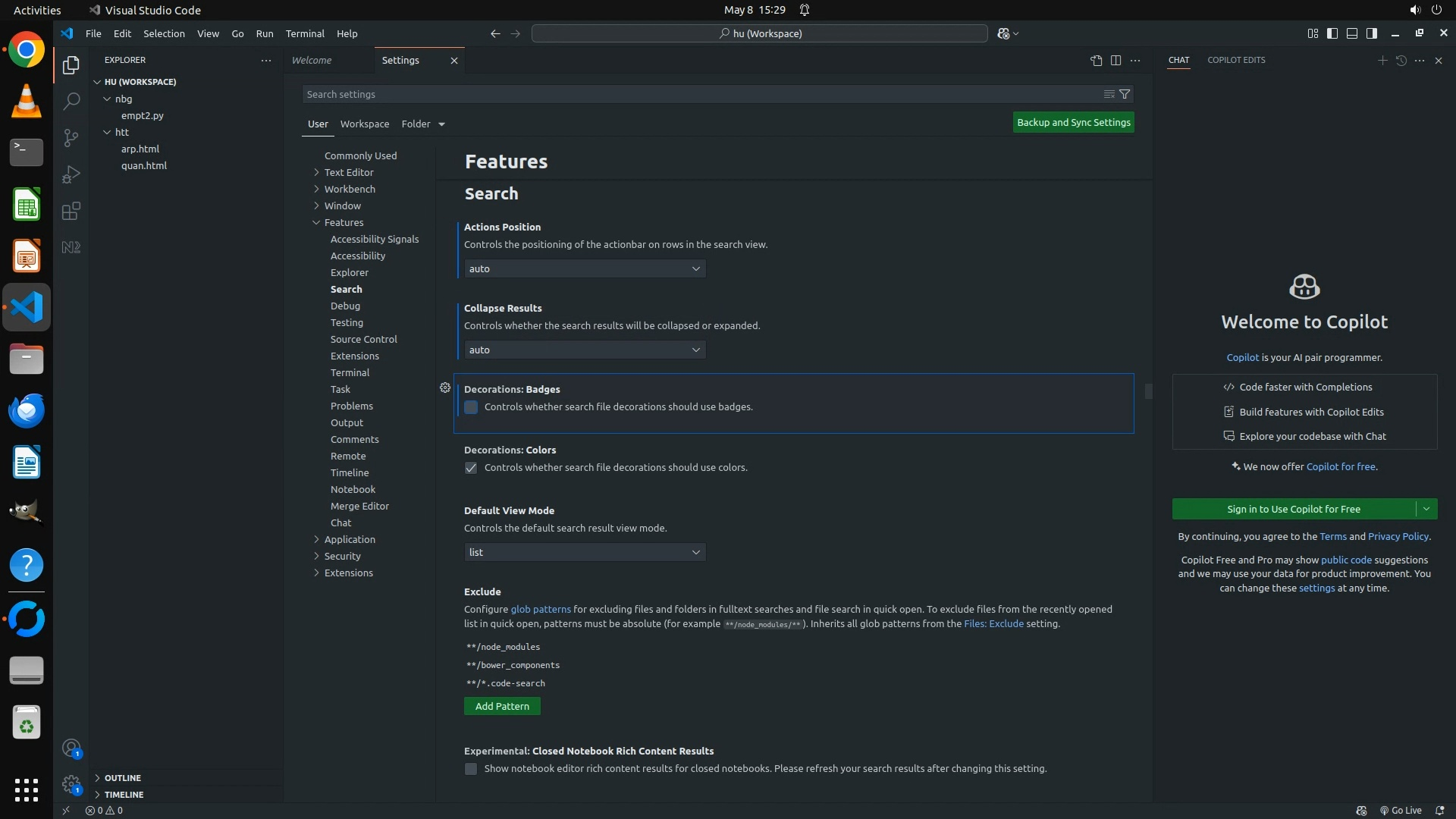The height and width of the screenshot is (819, 1456).
Task: Click gear icon beside Decorations: Badges
Action: 445,388
